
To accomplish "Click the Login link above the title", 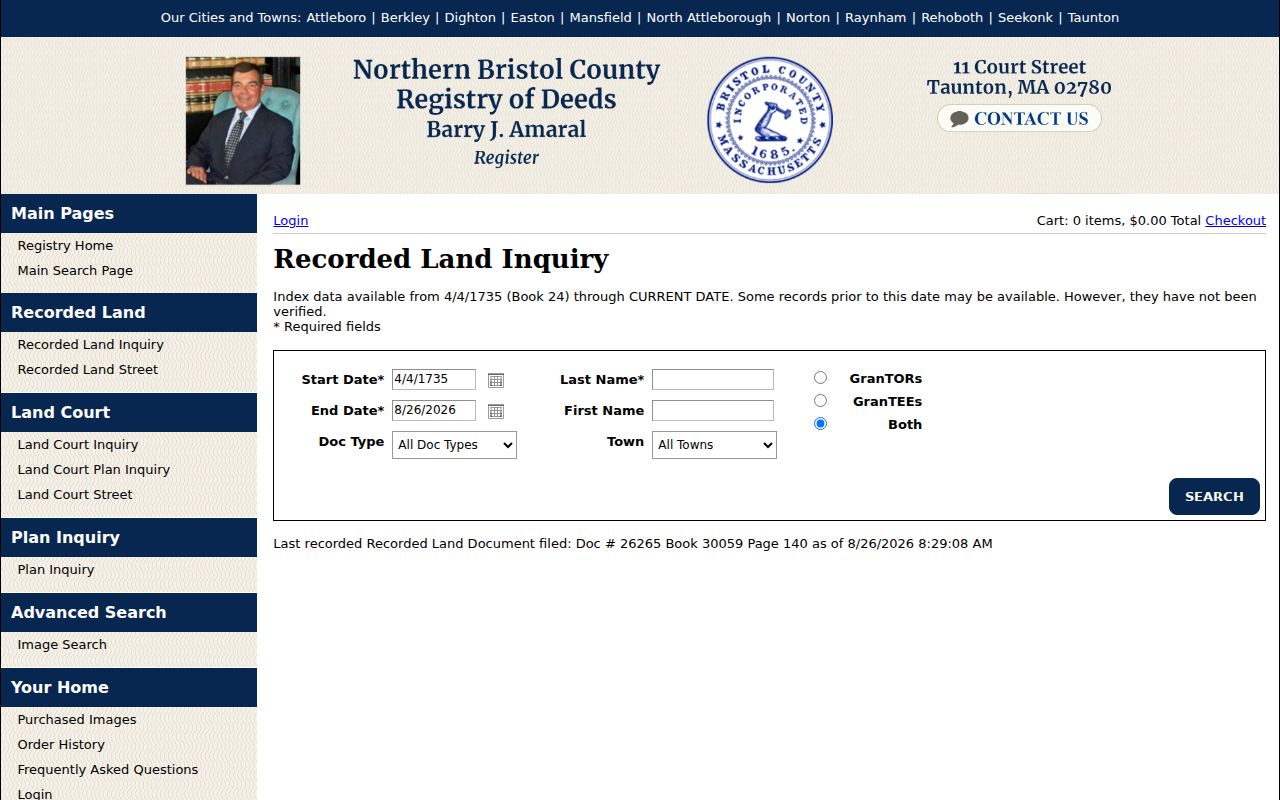I will coord(291,221).
